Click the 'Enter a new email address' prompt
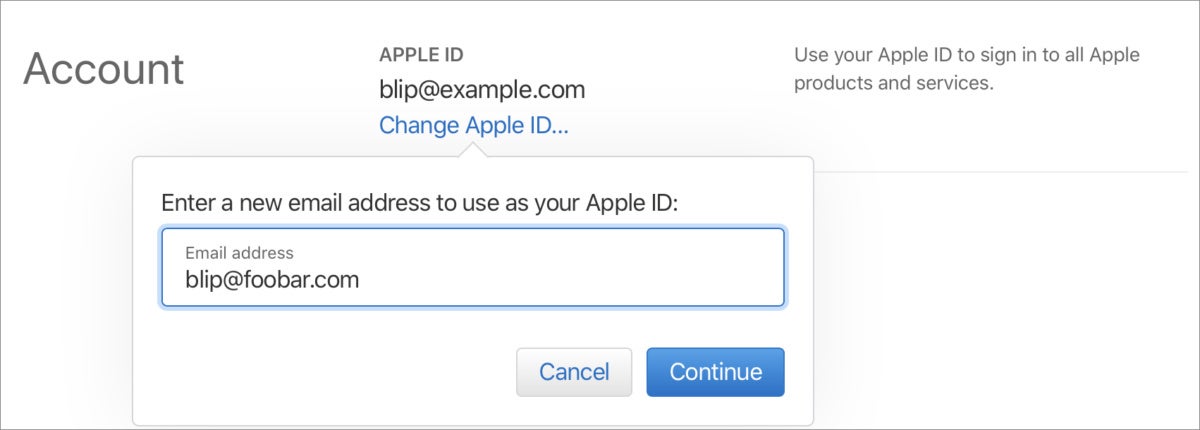Screen dimensions: 1200x430 pyautogui.click(x=420, y=203)
